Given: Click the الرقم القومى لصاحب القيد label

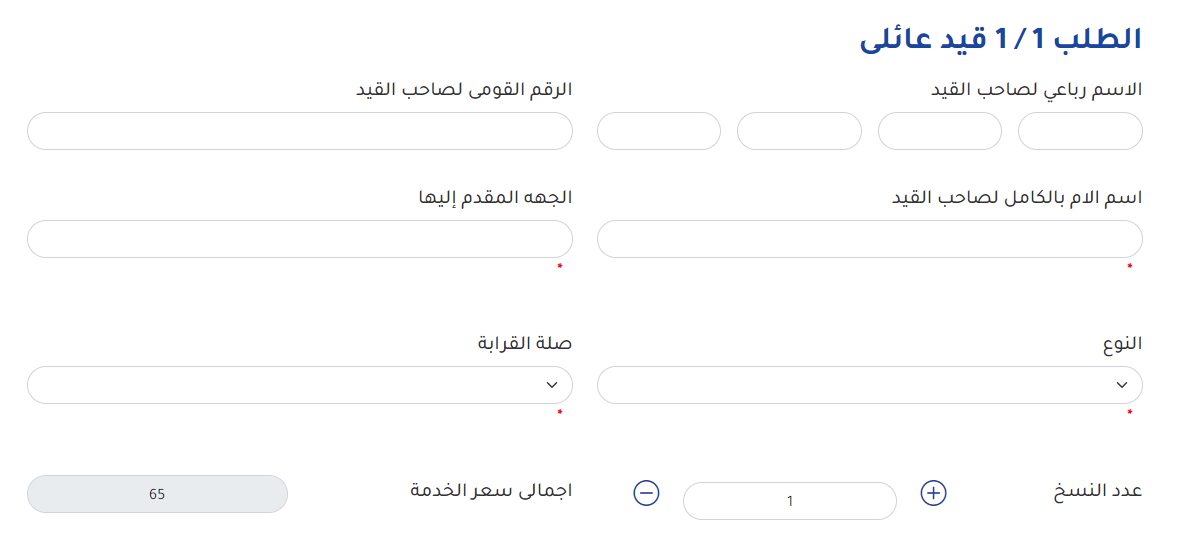Looking at the screenshot, I should [x=464, y=89].
